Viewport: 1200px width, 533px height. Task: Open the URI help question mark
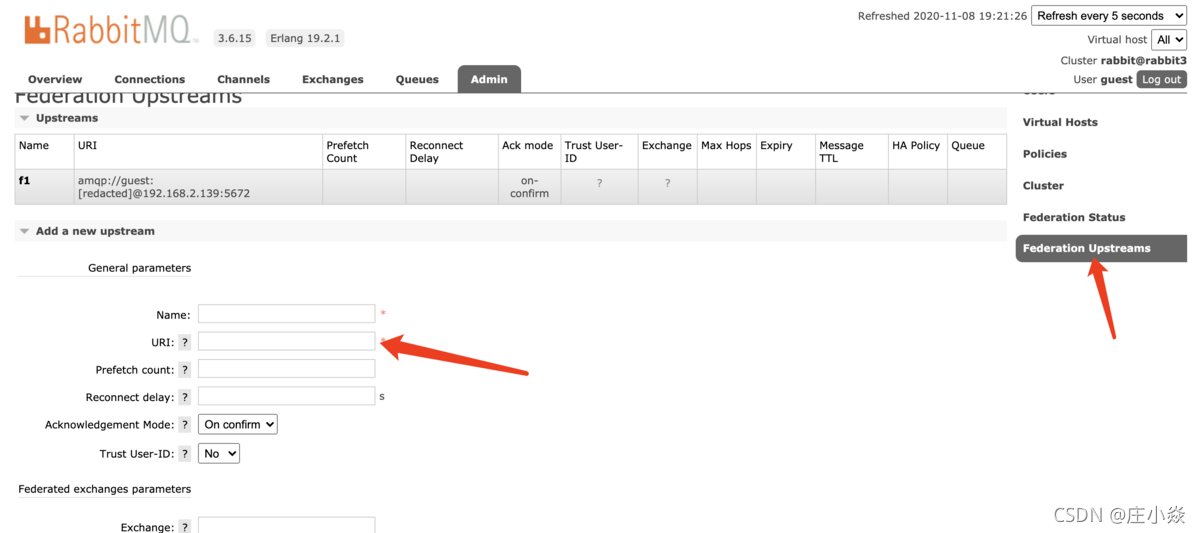pyautogui.click(x=185, y=342)
